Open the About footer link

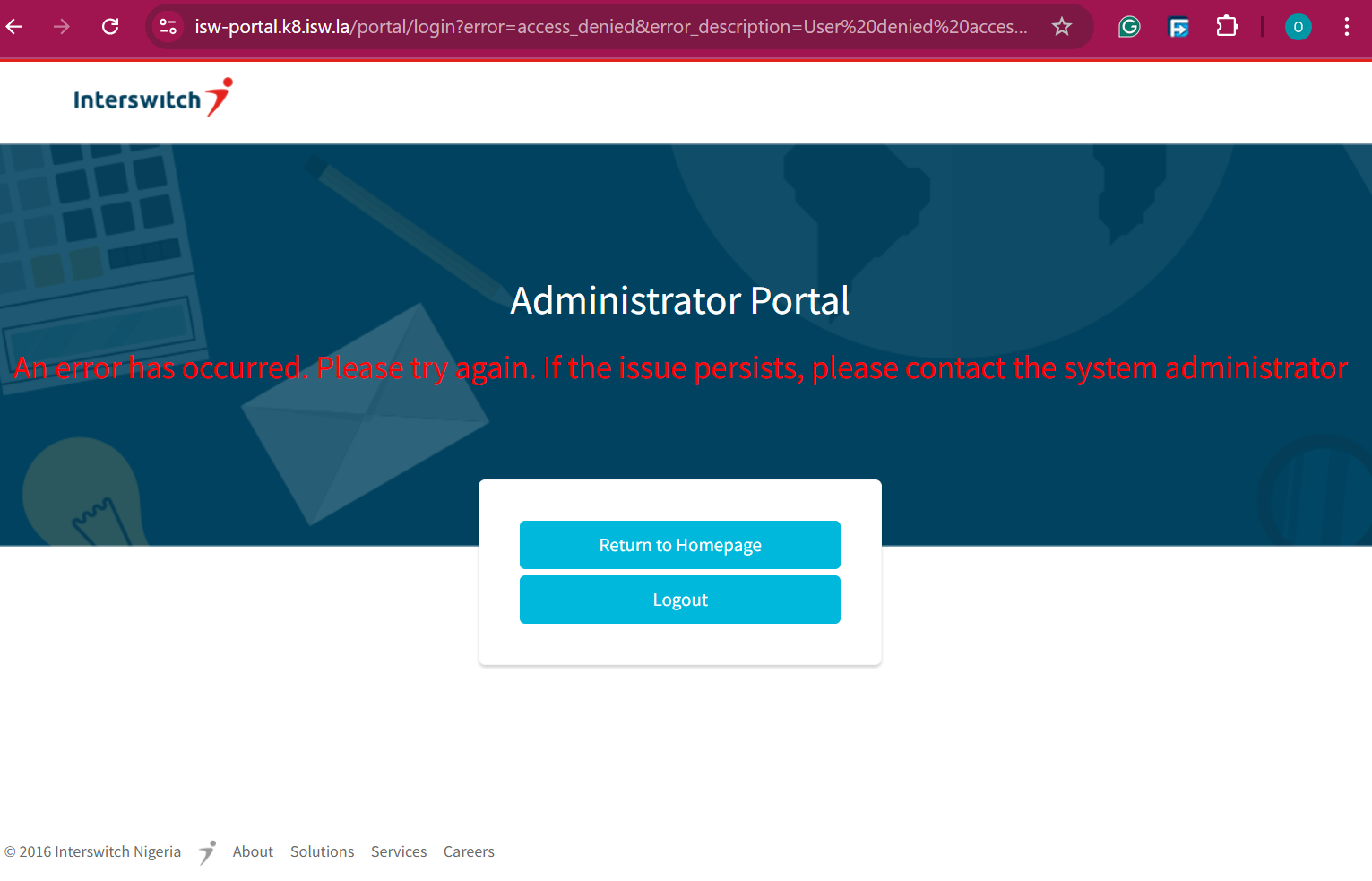[253, 851]
